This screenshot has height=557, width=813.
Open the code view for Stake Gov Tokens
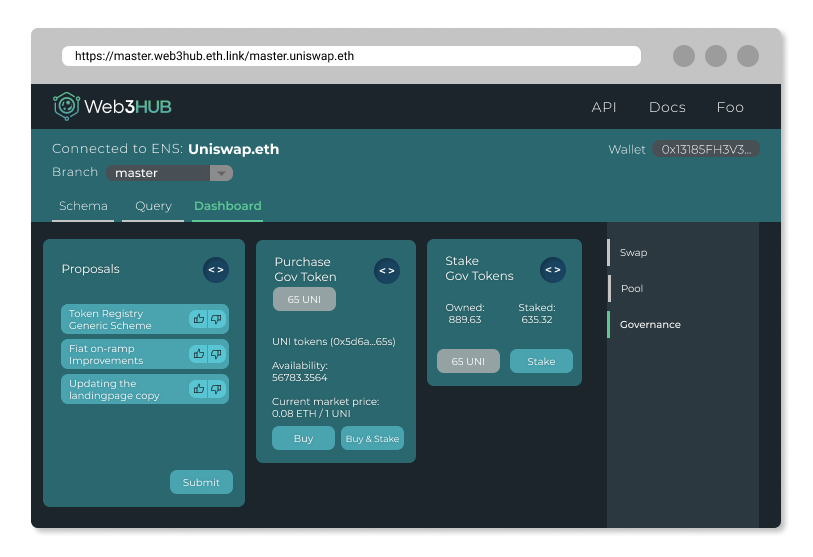click(553, 270)
